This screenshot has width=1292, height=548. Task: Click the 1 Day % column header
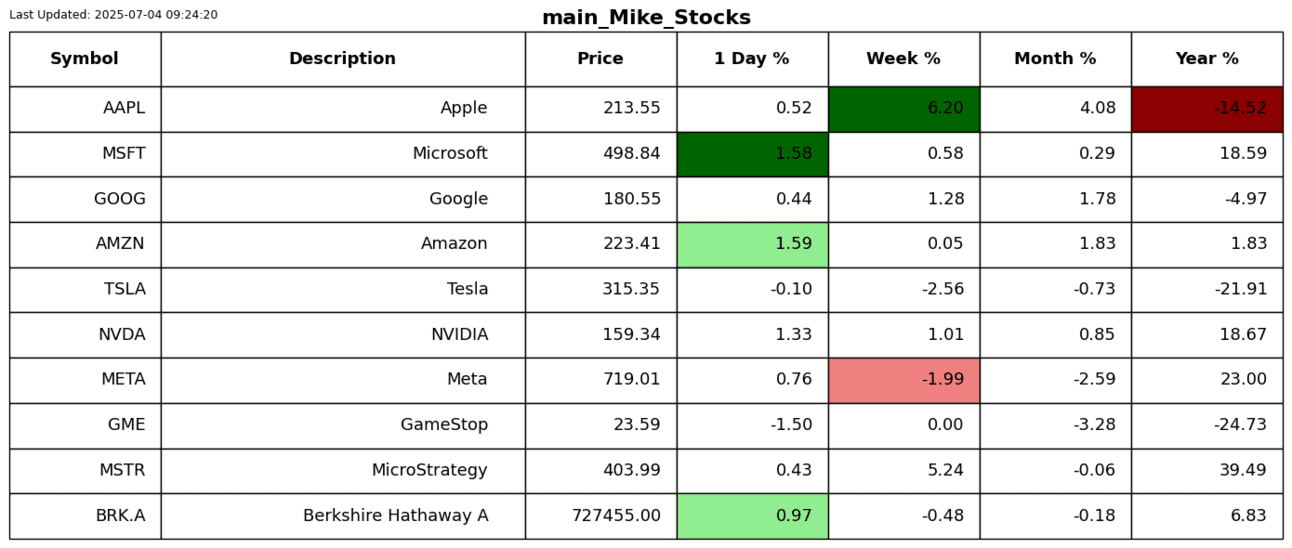click(752, 59)
